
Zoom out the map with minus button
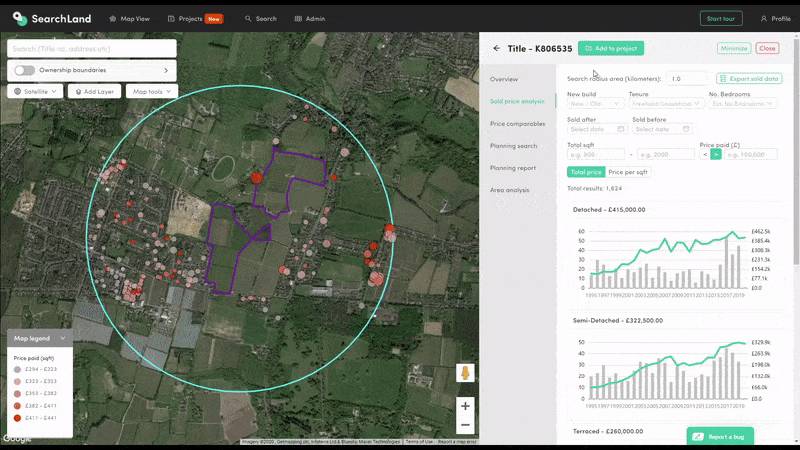pyautogui.click(x=465, y=425)
